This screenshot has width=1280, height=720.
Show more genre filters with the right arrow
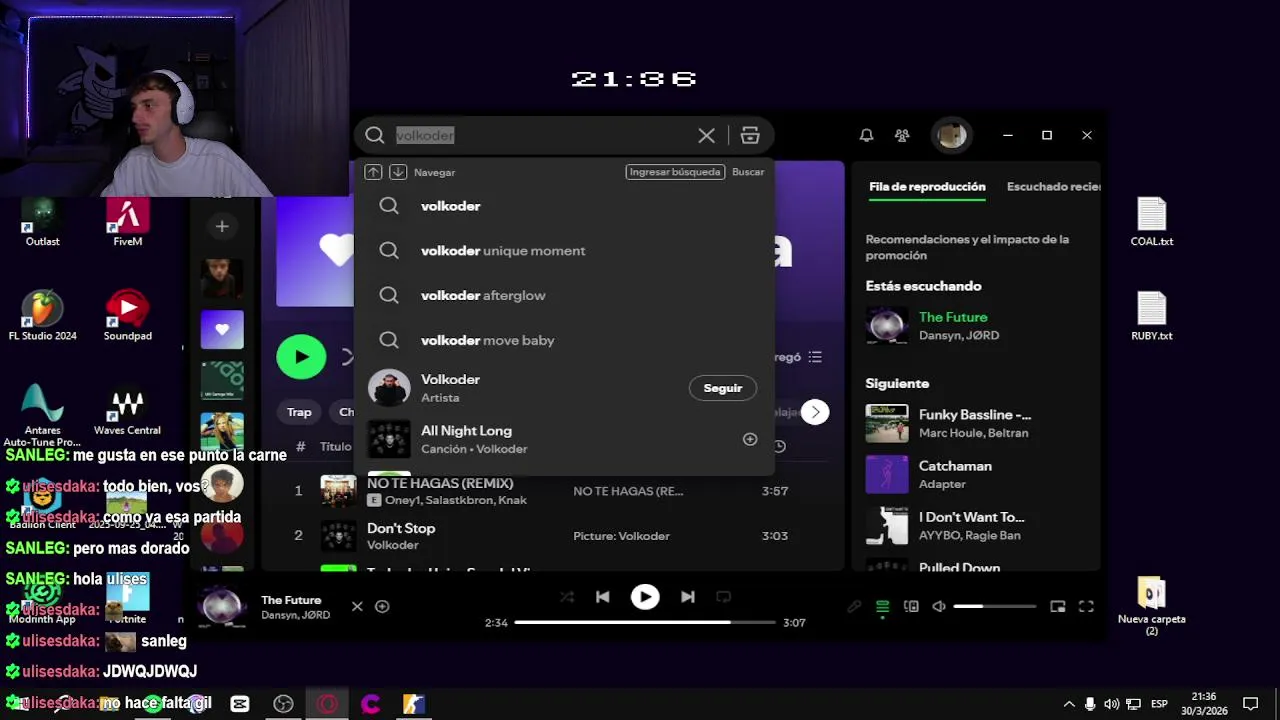(815, 412)
